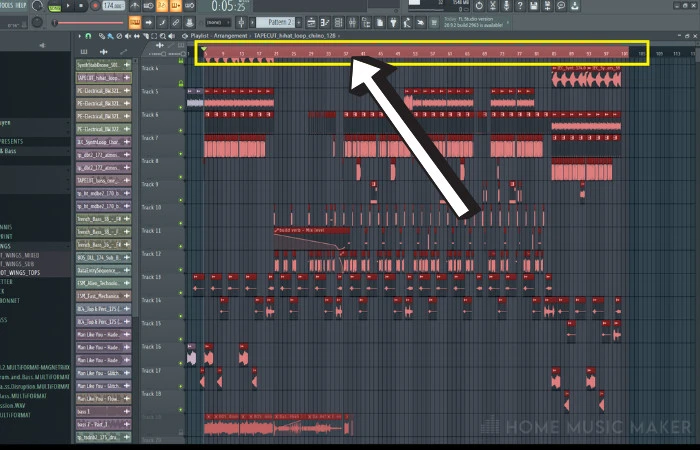This screenshot has height=450, width=700.
Task: Select the playlist slip tool
Action: point(137,36)
